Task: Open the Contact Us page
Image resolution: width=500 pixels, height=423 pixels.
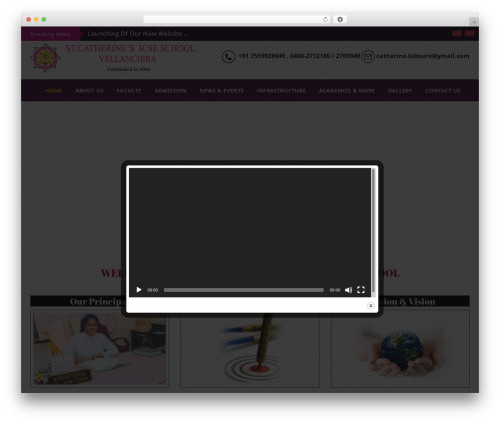Action: point(443,91)
